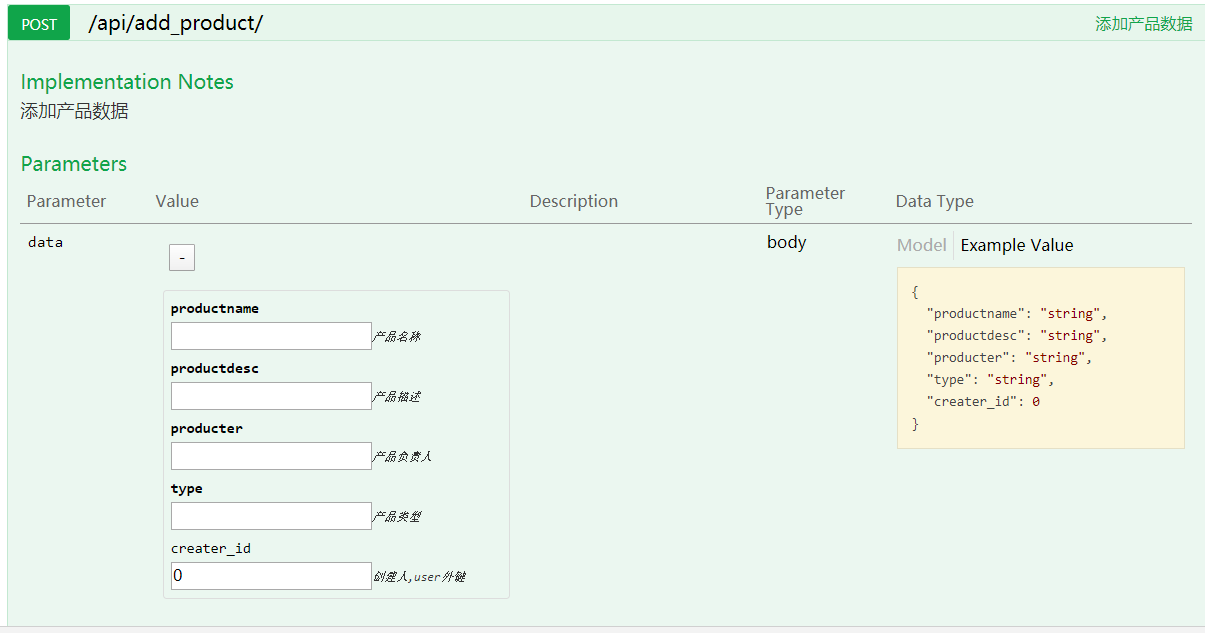The image size is (1205, 633).
Task: Click the Implementation Notes heading
Action: tap(127, 82)
